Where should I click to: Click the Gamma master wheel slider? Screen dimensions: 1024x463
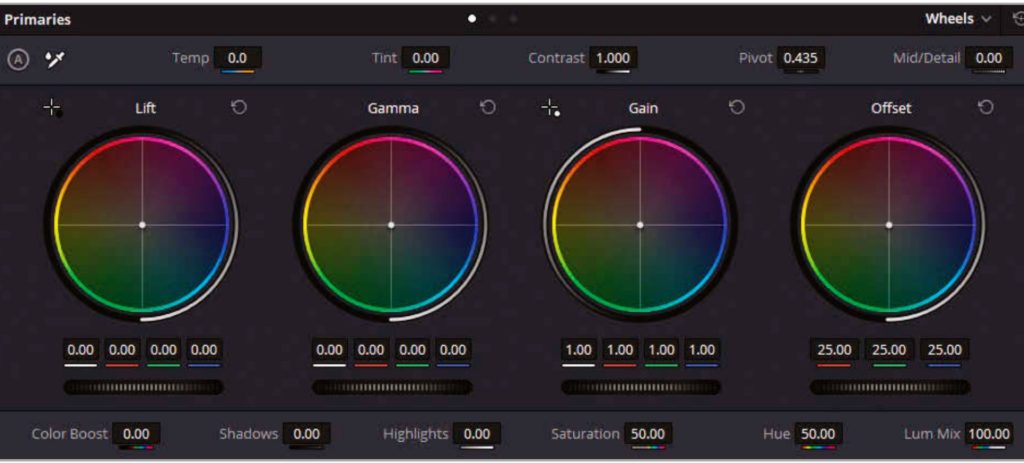tap(392, 387)
